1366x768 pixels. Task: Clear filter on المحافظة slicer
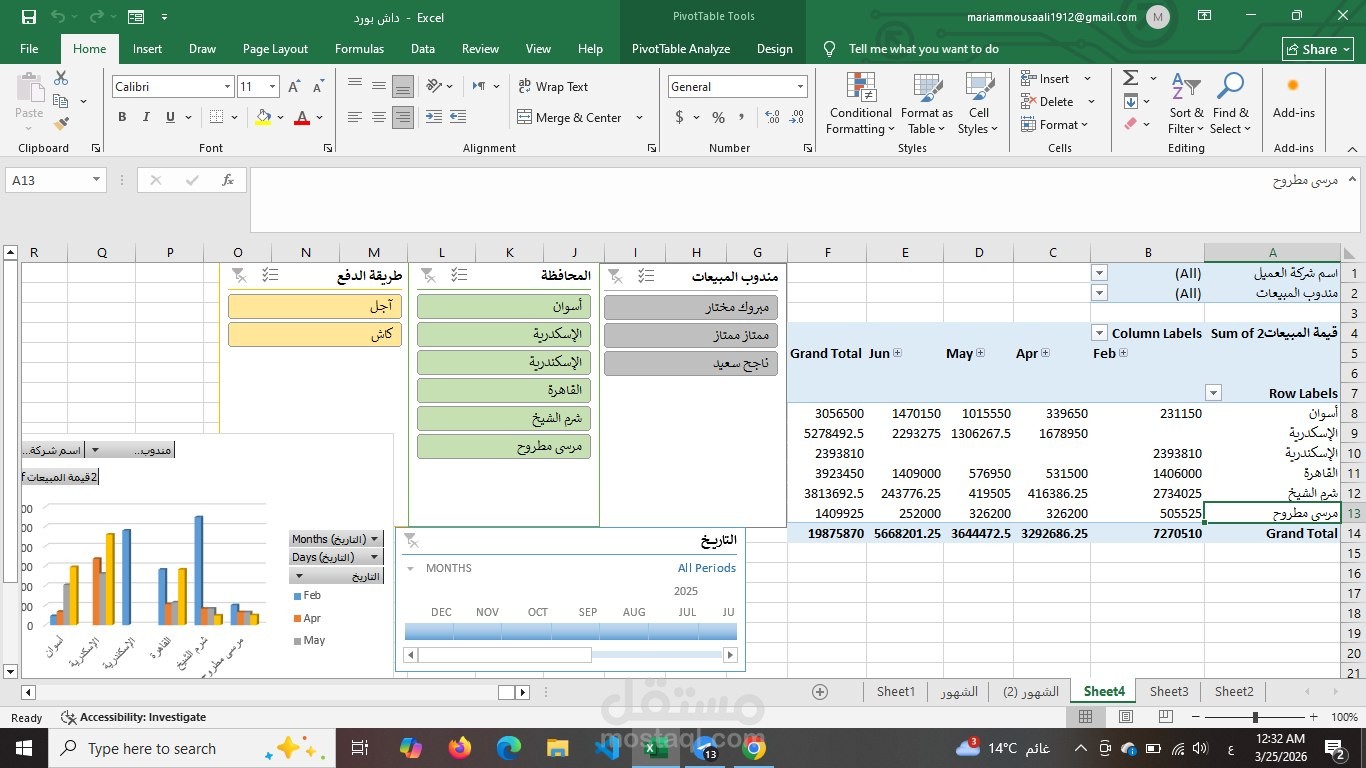click(x=427, y=275)
